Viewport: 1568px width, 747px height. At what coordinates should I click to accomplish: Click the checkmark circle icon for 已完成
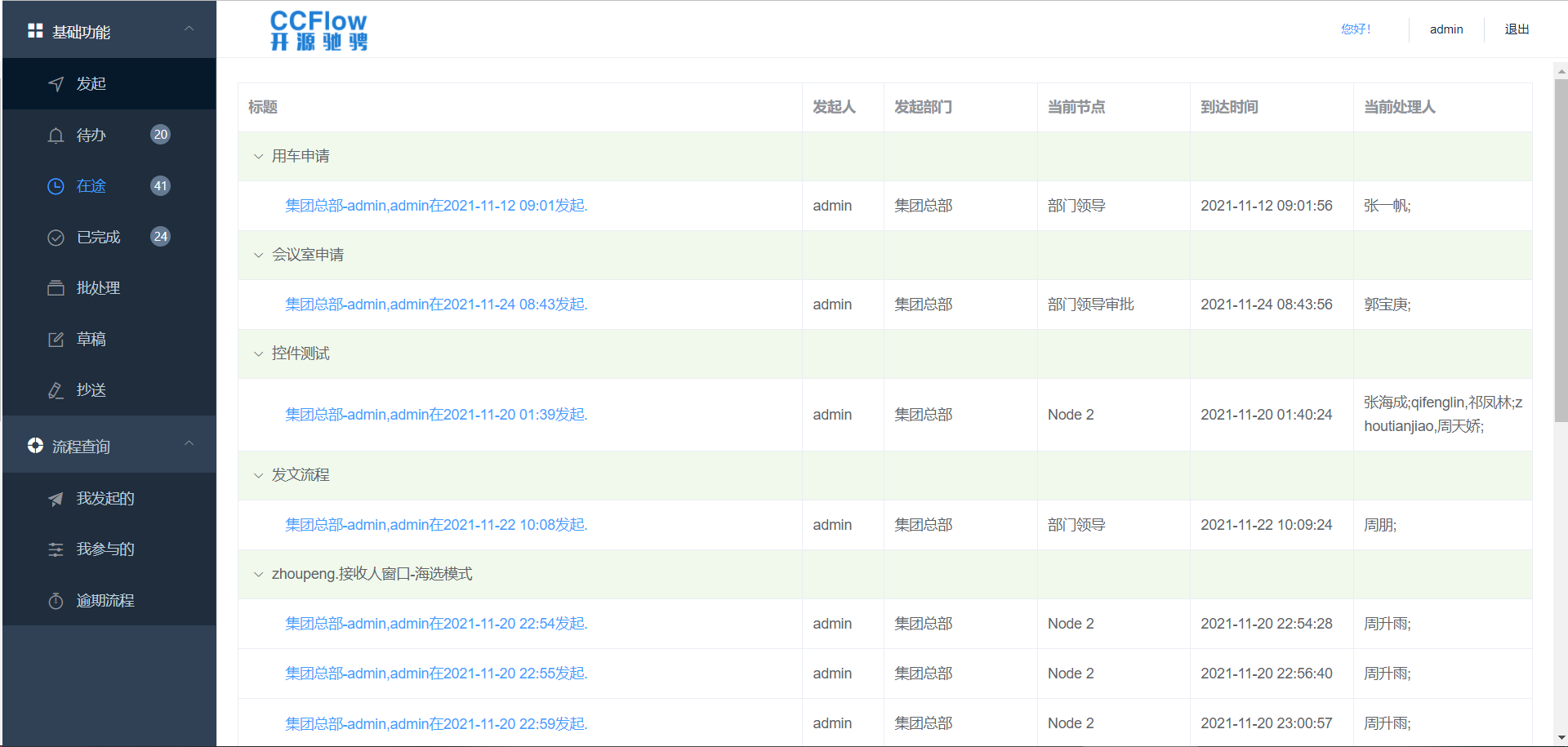click(56, 238)
